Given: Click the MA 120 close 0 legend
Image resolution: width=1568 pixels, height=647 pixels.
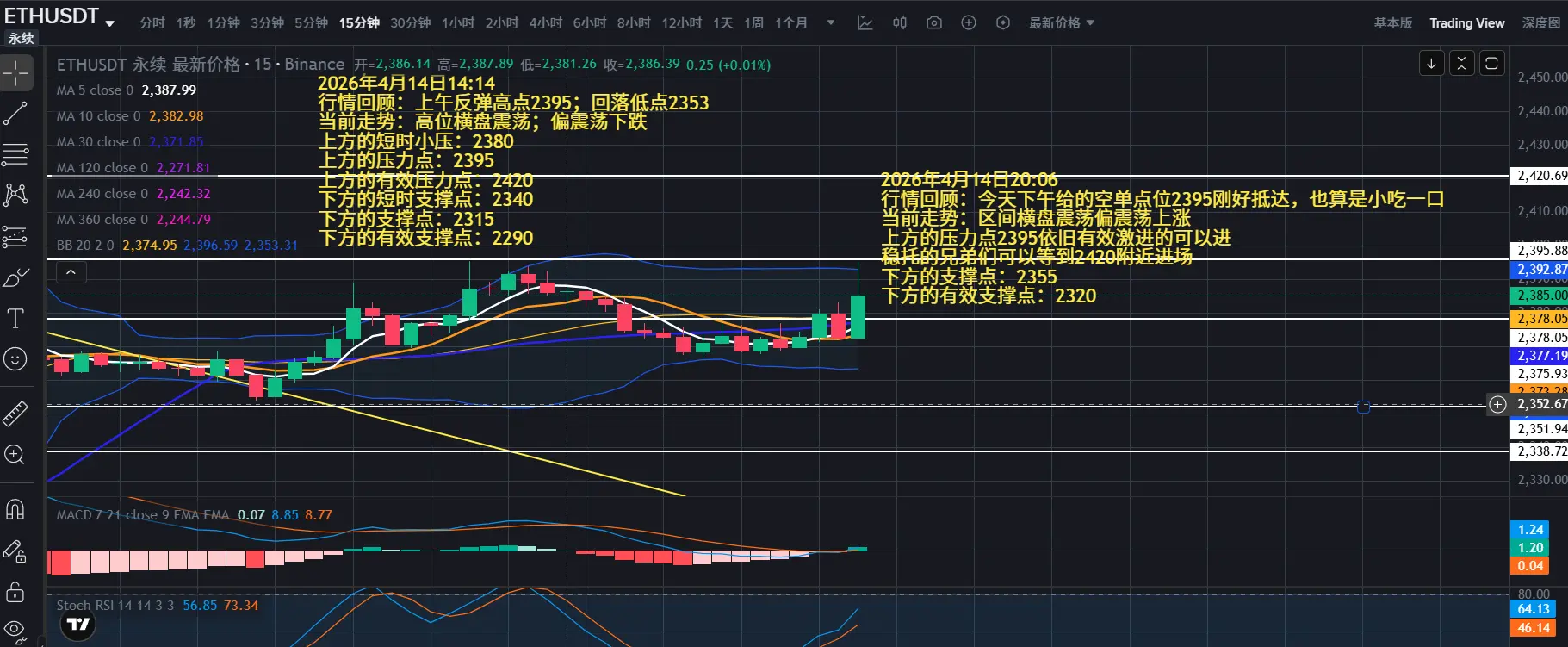Looking at the screenshot, I should (102, 168).
